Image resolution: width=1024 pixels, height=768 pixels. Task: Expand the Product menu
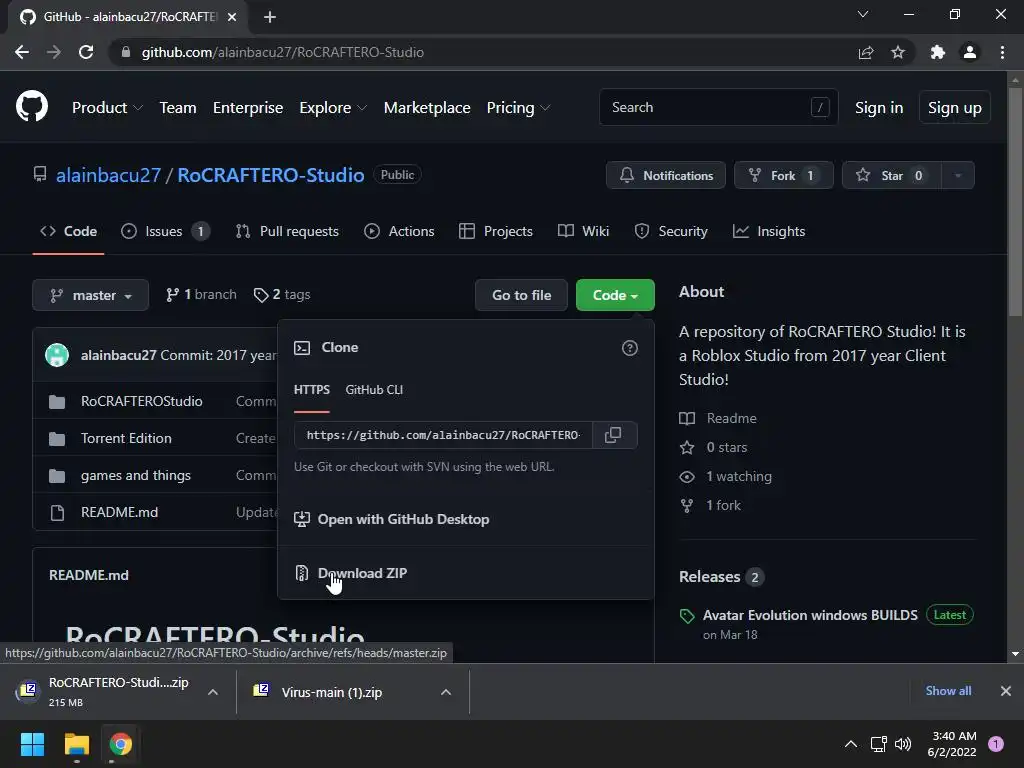click(x=107, y=108)
